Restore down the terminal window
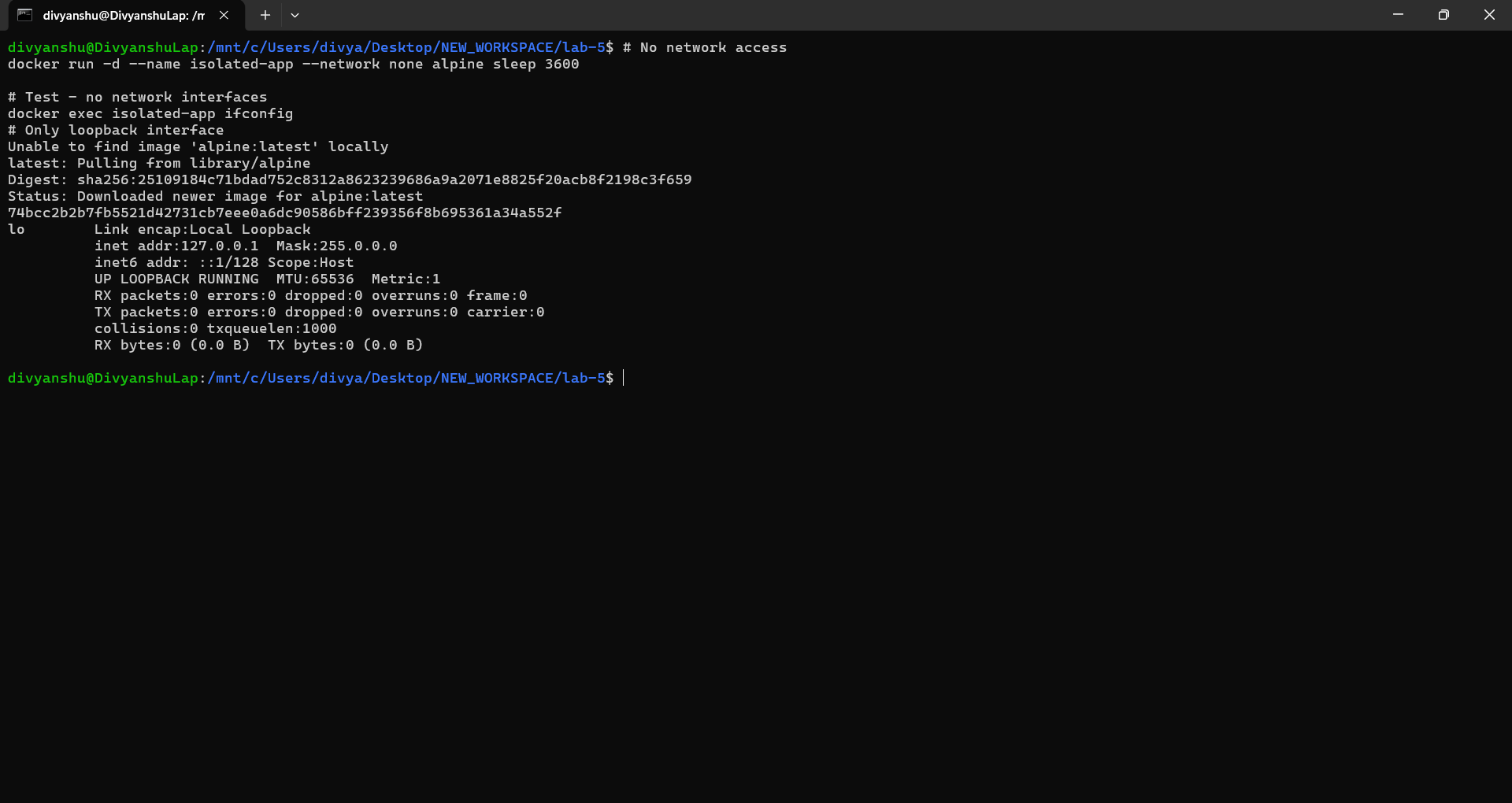Screen dimensions: 1512x803 click(x=1443, y=15)
